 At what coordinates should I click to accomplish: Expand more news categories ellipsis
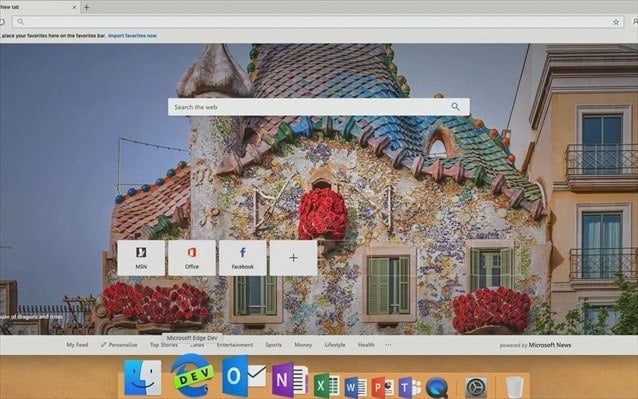pos(388,345)
